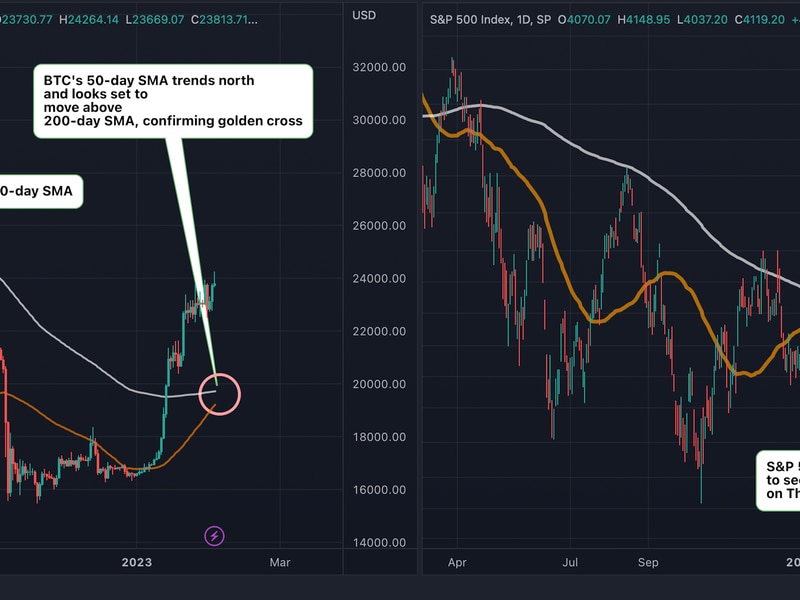This screenshot has height=600, width=800.
Task: Click the 24000.00 price level on axis
Action: (x=380, y=278)
